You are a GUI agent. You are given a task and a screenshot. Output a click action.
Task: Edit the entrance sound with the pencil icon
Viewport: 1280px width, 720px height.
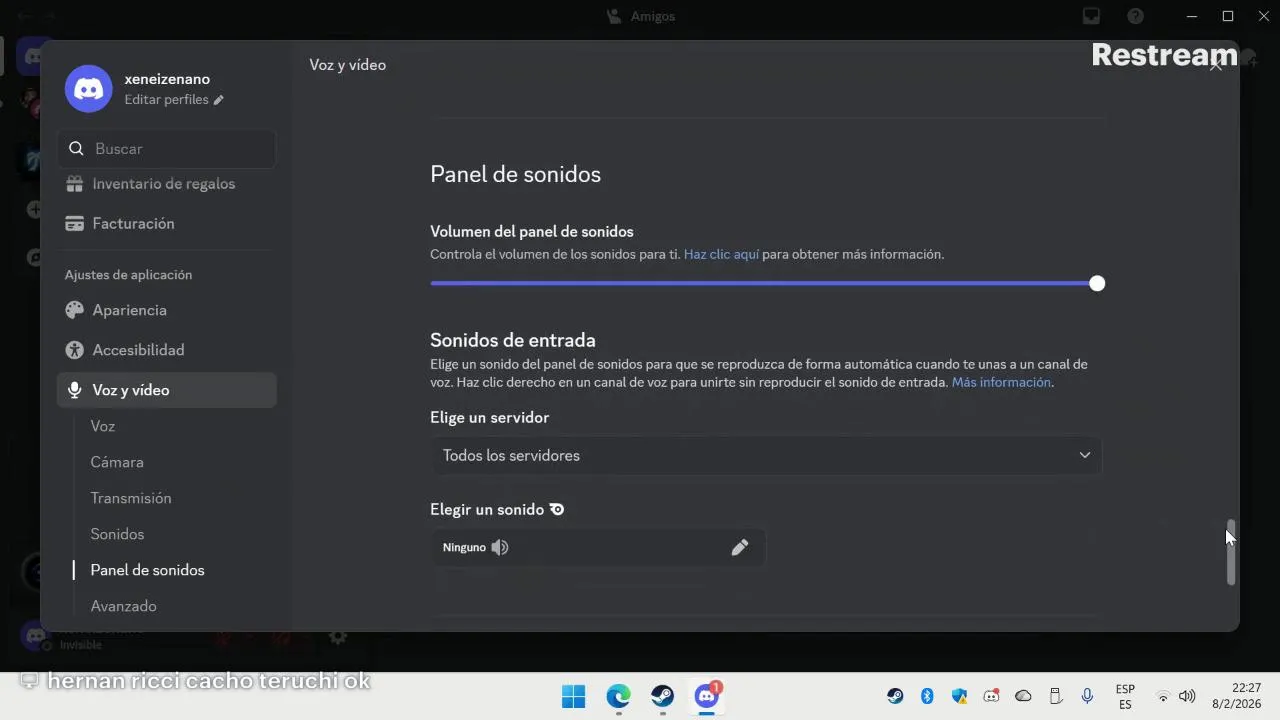pos(740,547)
